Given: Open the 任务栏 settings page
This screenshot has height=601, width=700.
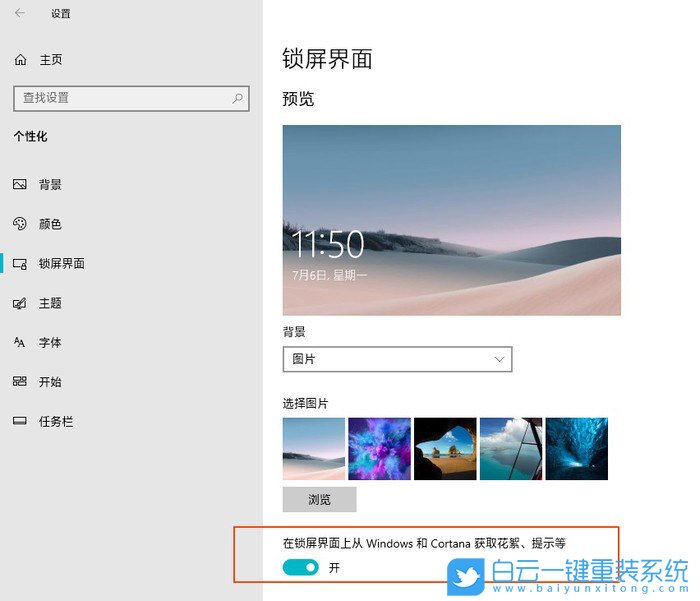Looking at the screenshot, I should 56,421.
